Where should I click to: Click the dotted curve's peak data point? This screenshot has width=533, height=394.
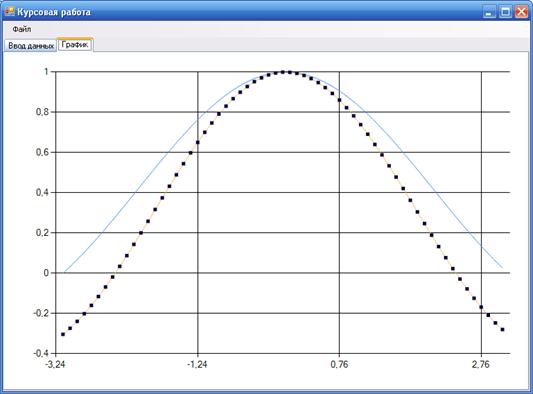click(282, 72)
